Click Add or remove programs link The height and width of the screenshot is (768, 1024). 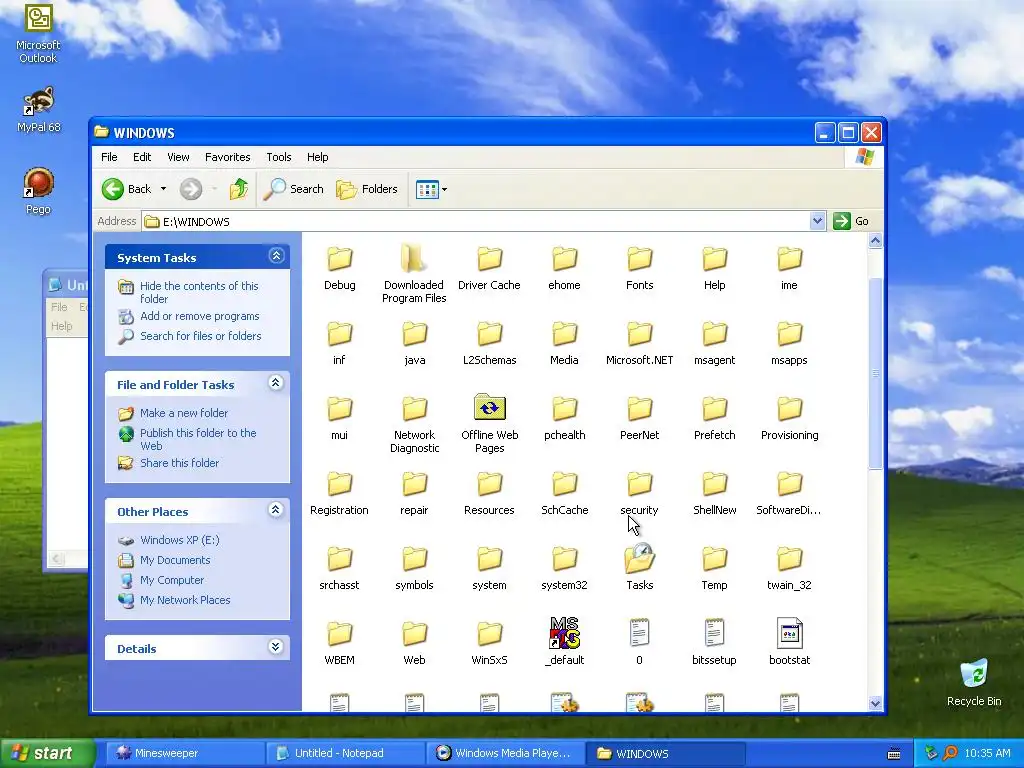click(x=200, y=316)
